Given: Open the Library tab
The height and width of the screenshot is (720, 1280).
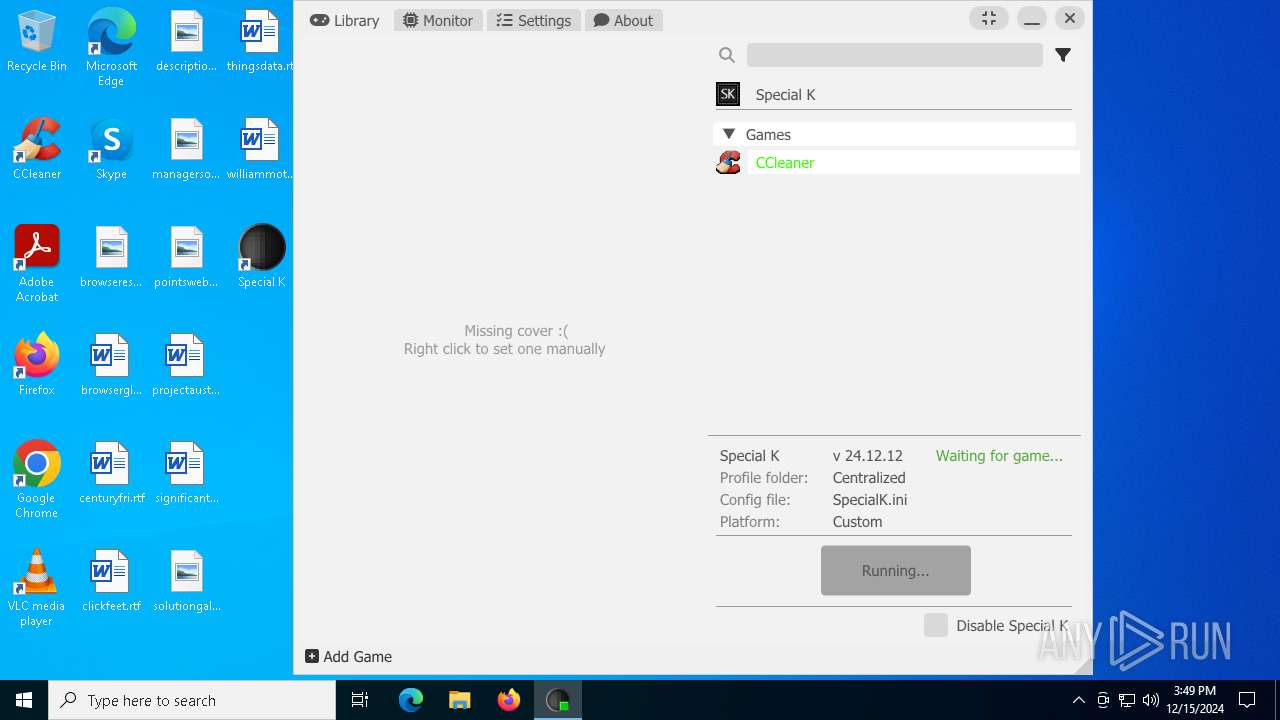Looking at the screenshot, I should tap(345, 20).
